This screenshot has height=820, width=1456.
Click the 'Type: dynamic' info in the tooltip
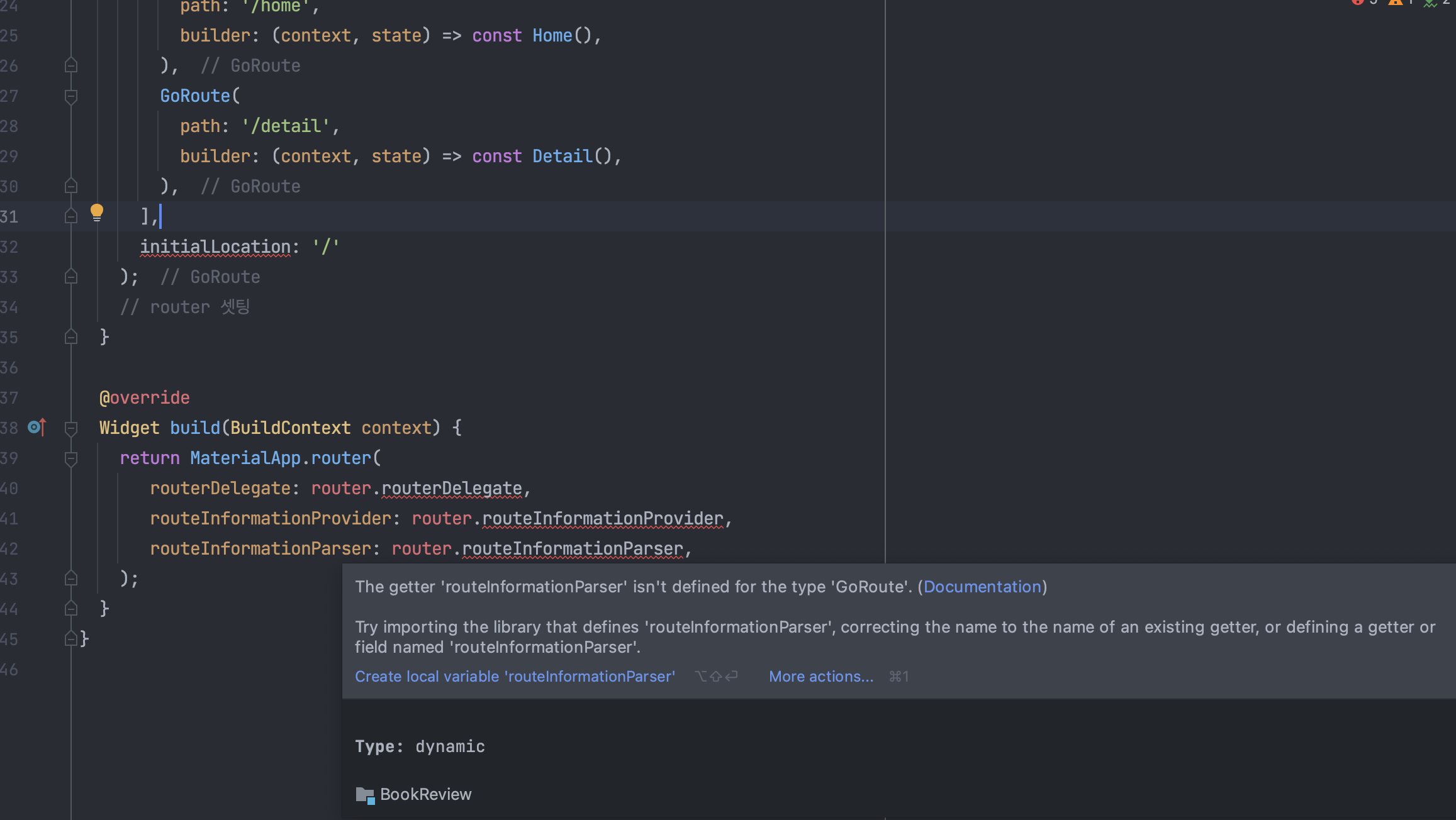pos(420,746)
